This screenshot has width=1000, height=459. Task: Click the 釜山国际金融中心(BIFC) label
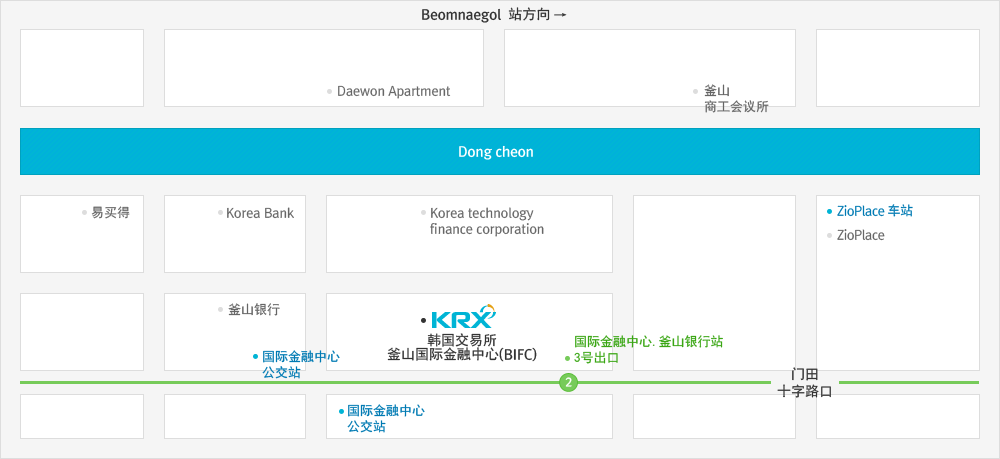click(x=462, y=354)
